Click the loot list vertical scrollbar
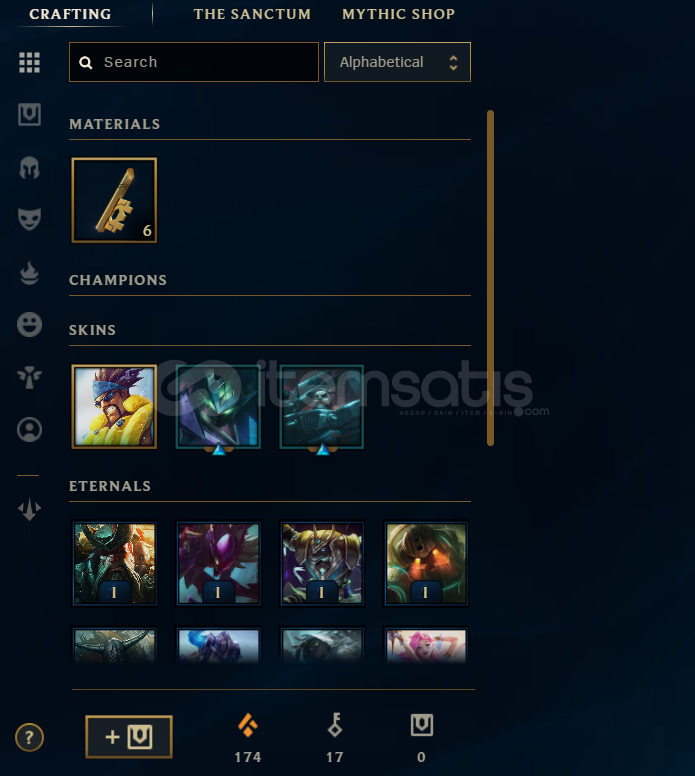695x776 pixels. (490, 278)
